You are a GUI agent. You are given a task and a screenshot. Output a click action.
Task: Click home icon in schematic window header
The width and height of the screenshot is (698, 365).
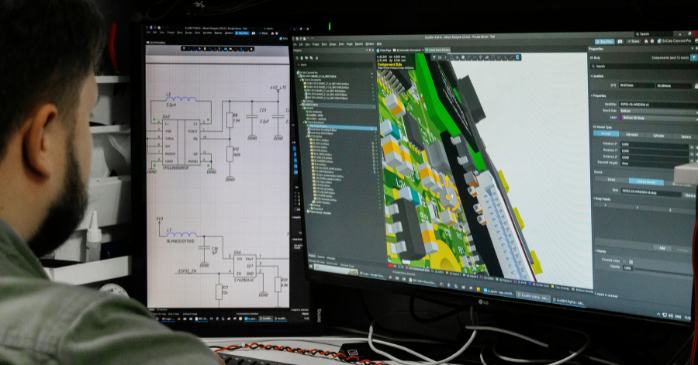[272, 33]
